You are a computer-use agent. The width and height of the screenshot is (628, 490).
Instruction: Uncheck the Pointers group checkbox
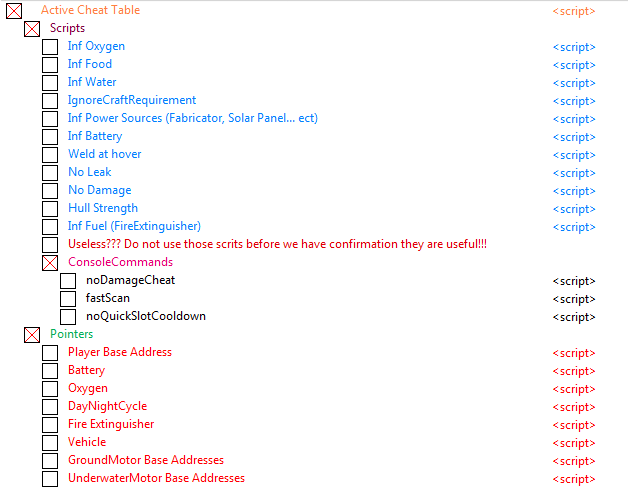tap(32, 335)
